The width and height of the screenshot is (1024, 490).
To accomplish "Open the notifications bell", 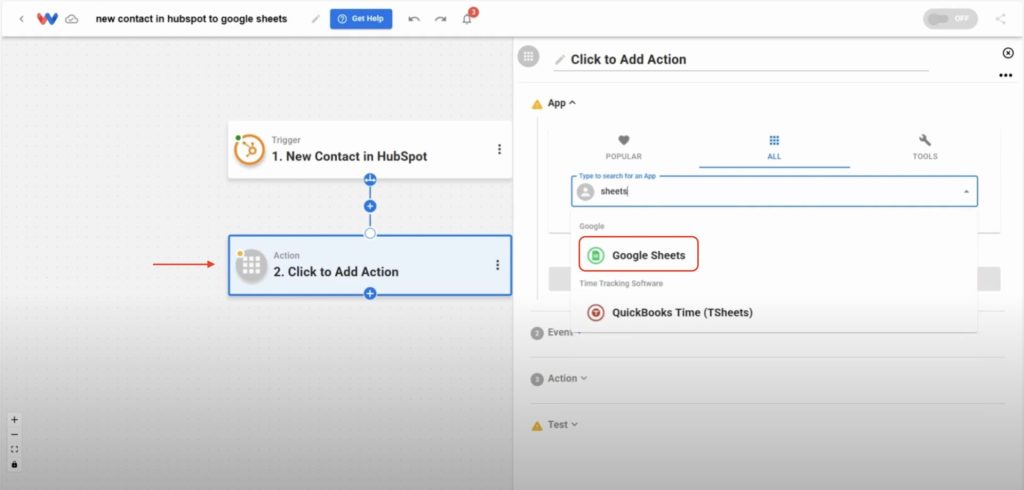I will 467,19.
